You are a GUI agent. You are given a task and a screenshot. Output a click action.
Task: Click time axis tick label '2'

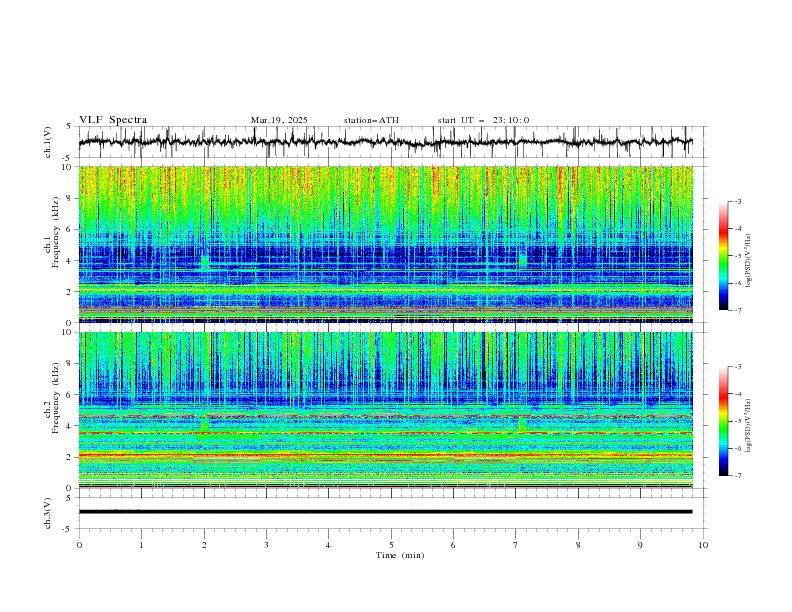204,545
